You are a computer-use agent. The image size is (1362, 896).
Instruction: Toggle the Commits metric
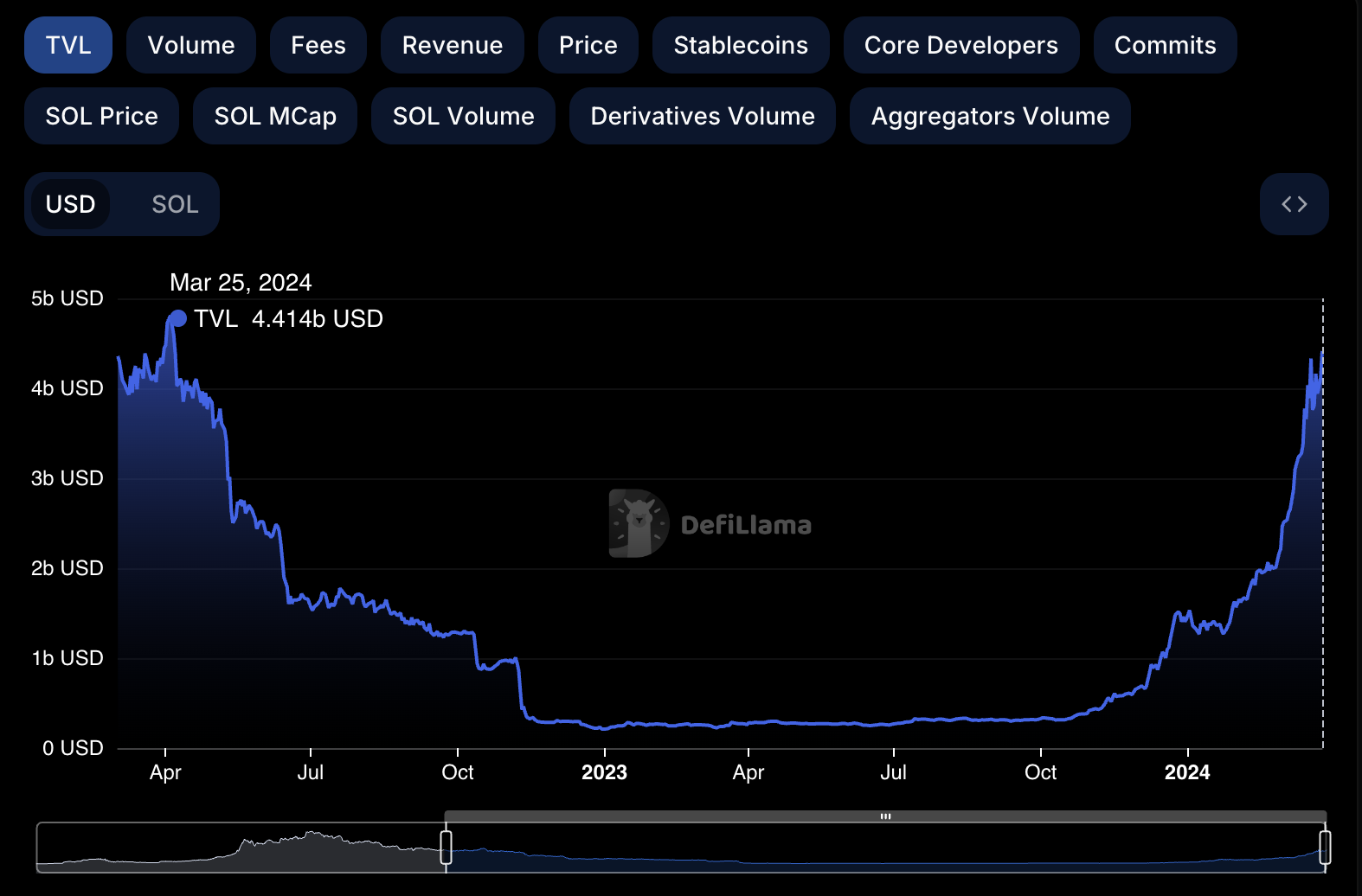click(1165, 45)
